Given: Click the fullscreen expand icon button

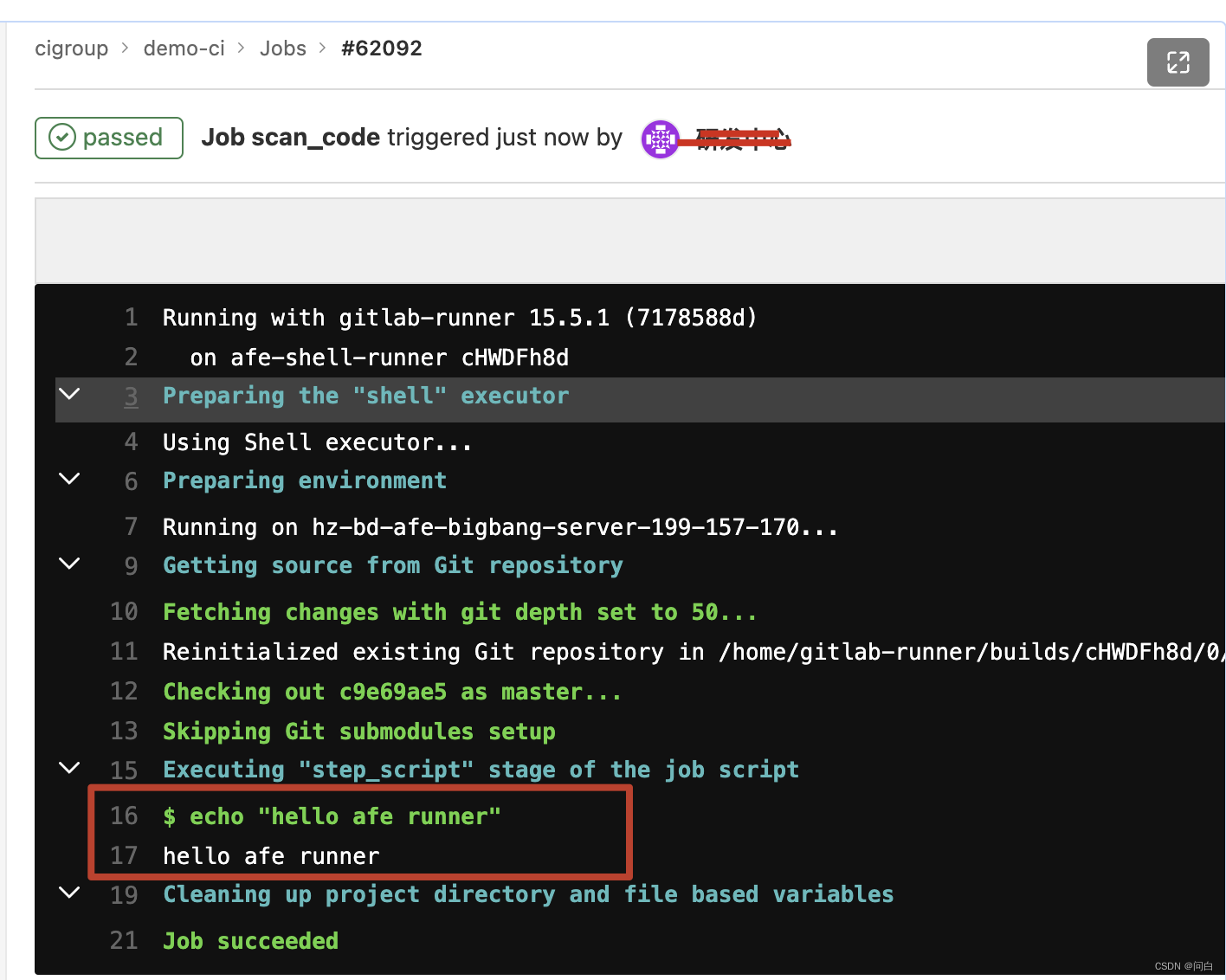Looking at the screenshot, I should [1178, 62].
